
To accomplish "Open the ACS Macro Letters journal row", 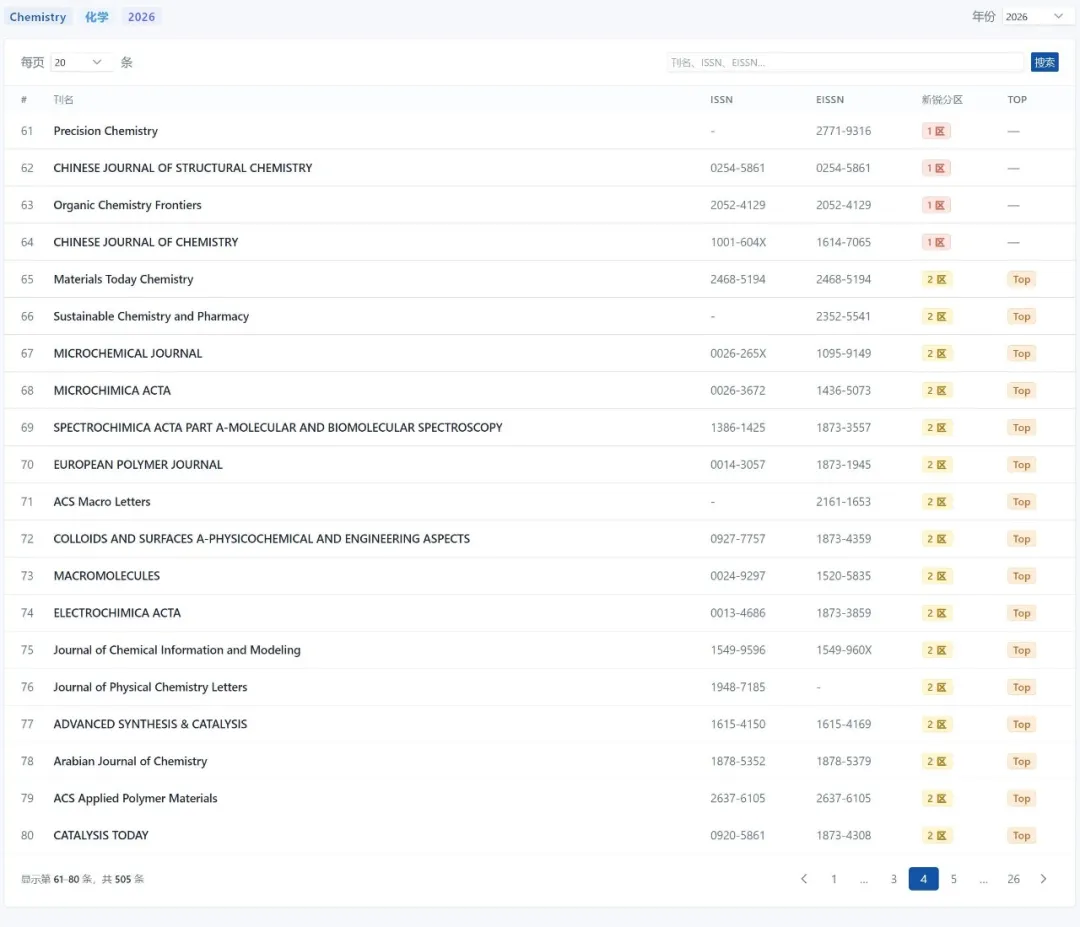I will (102, 502).
